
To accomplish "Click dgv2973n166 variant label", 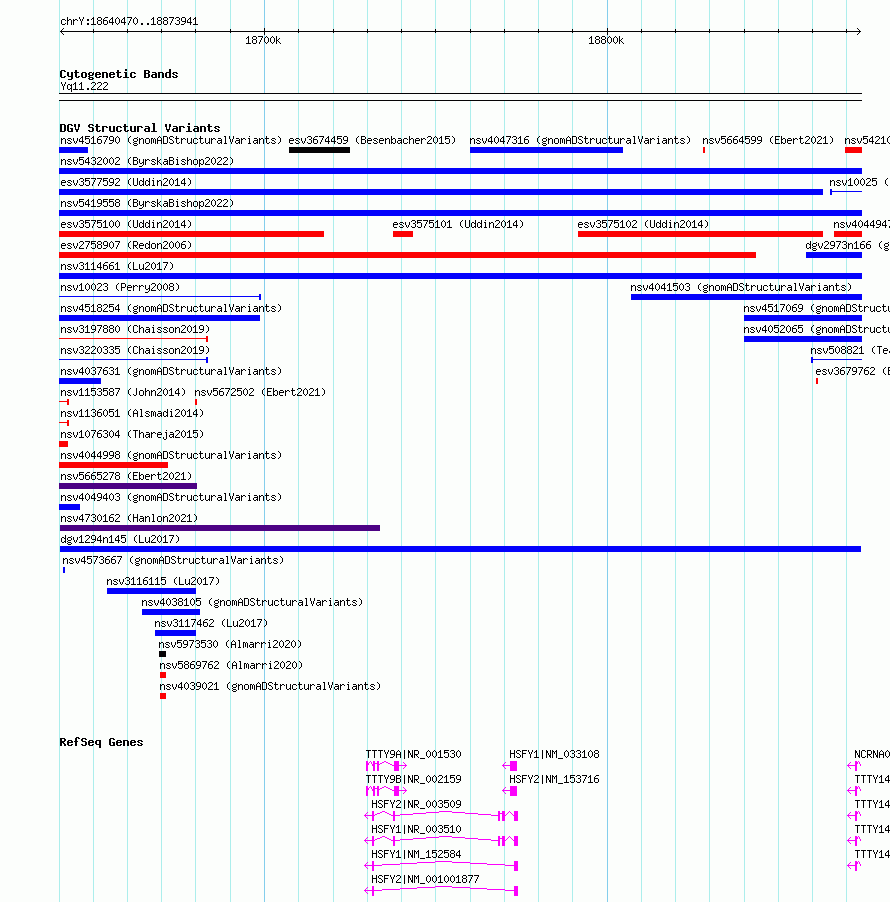I will [847, 245].
